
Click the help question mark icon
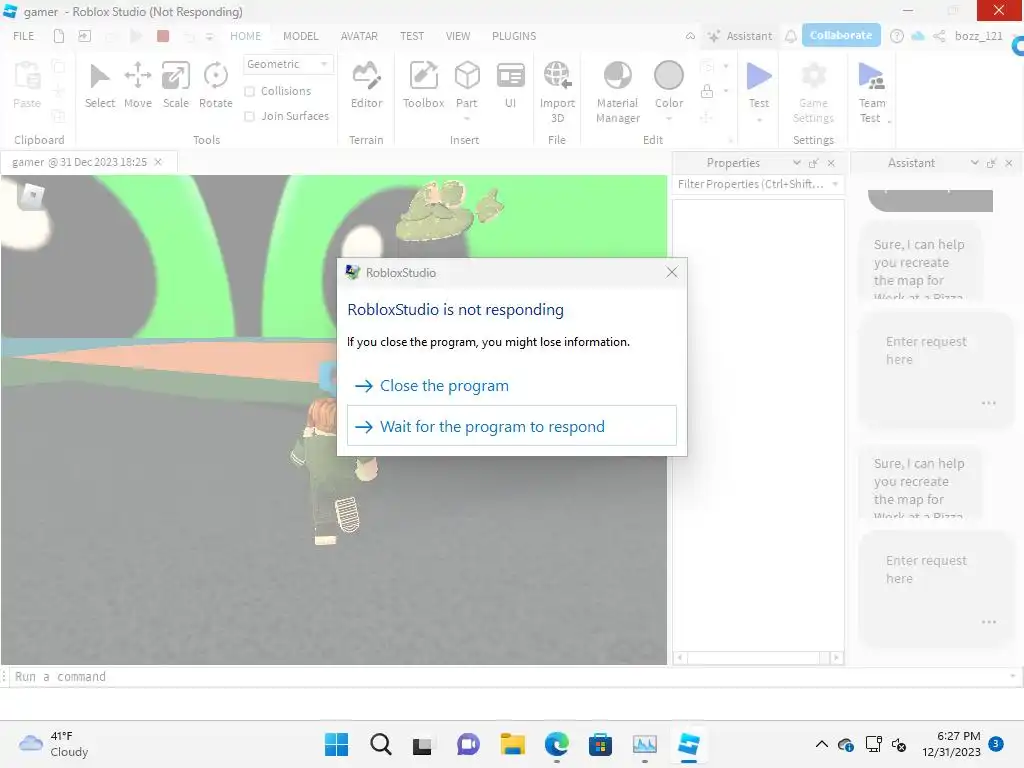[897, 36]
